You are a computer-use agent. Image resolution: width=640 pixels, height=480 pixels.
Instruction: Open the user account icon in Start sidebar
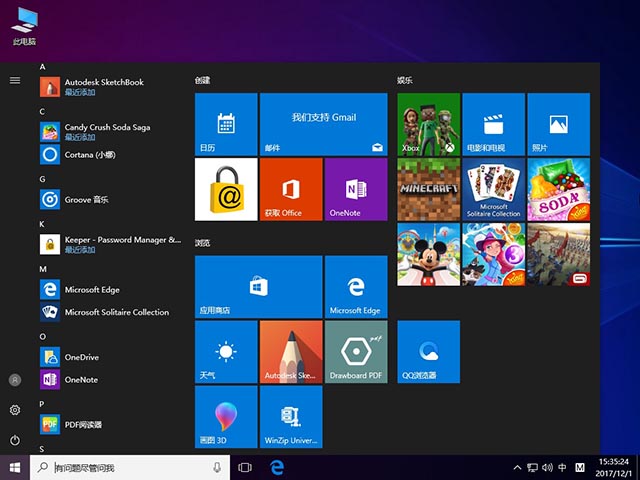[15, 380]
